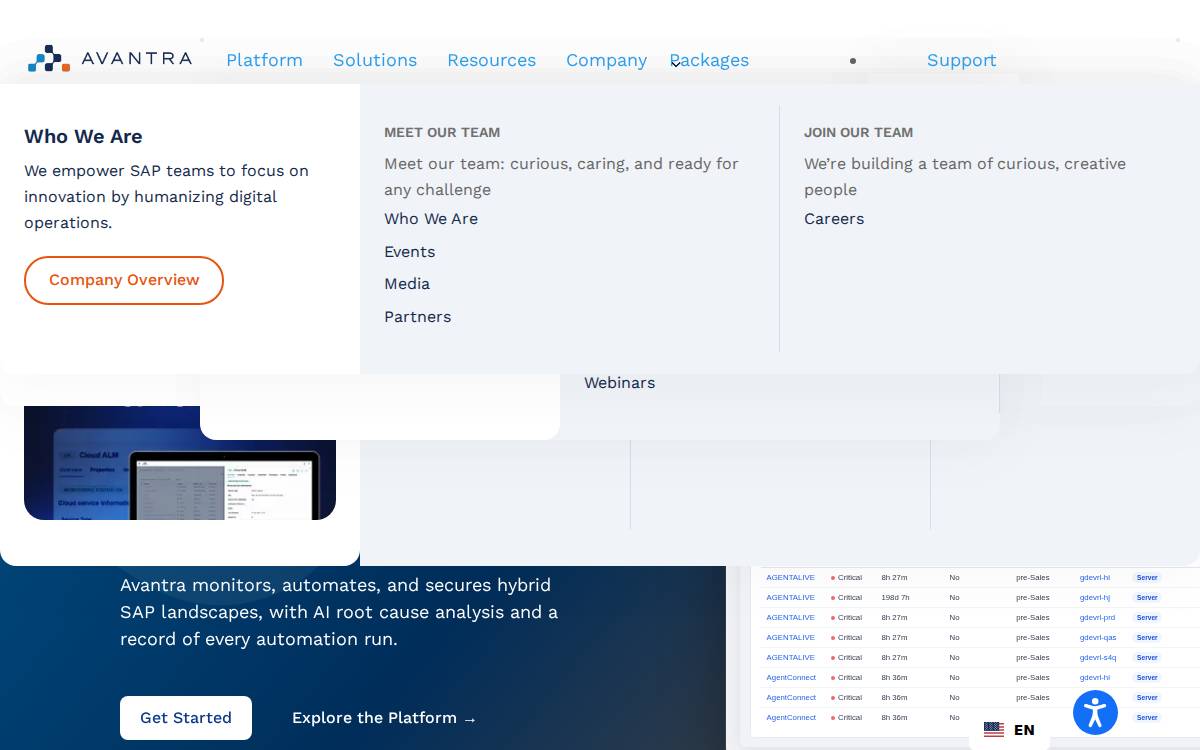Open the Events link
This screenshot has width=1200, height=750.
tap(409, 252)
